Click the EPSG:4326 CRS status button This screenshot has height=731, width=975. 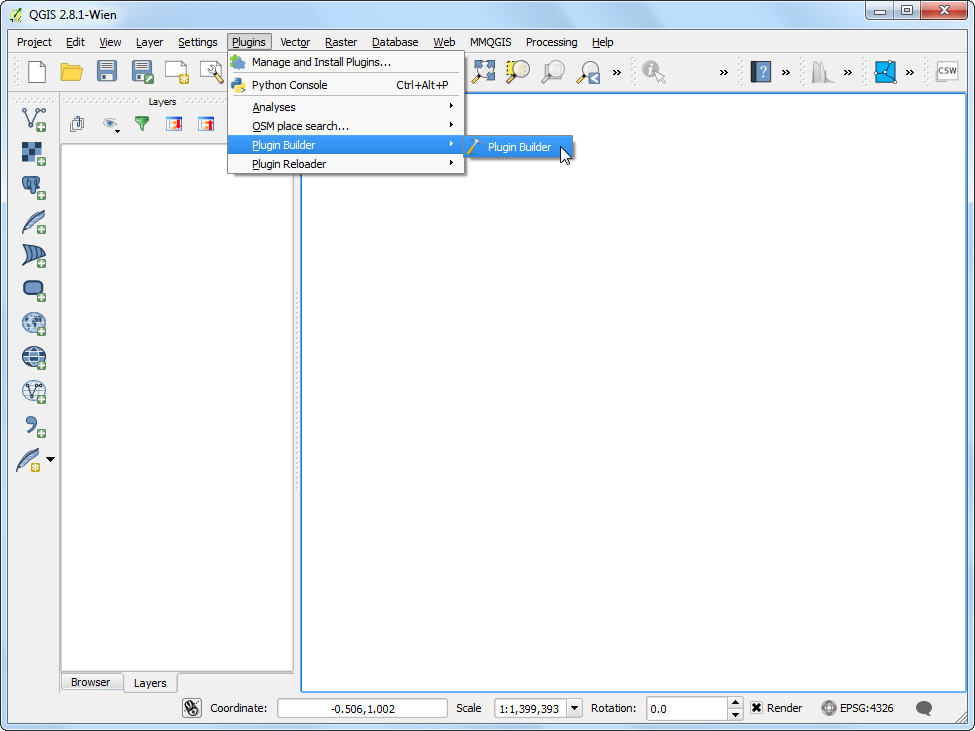point(857,708)
